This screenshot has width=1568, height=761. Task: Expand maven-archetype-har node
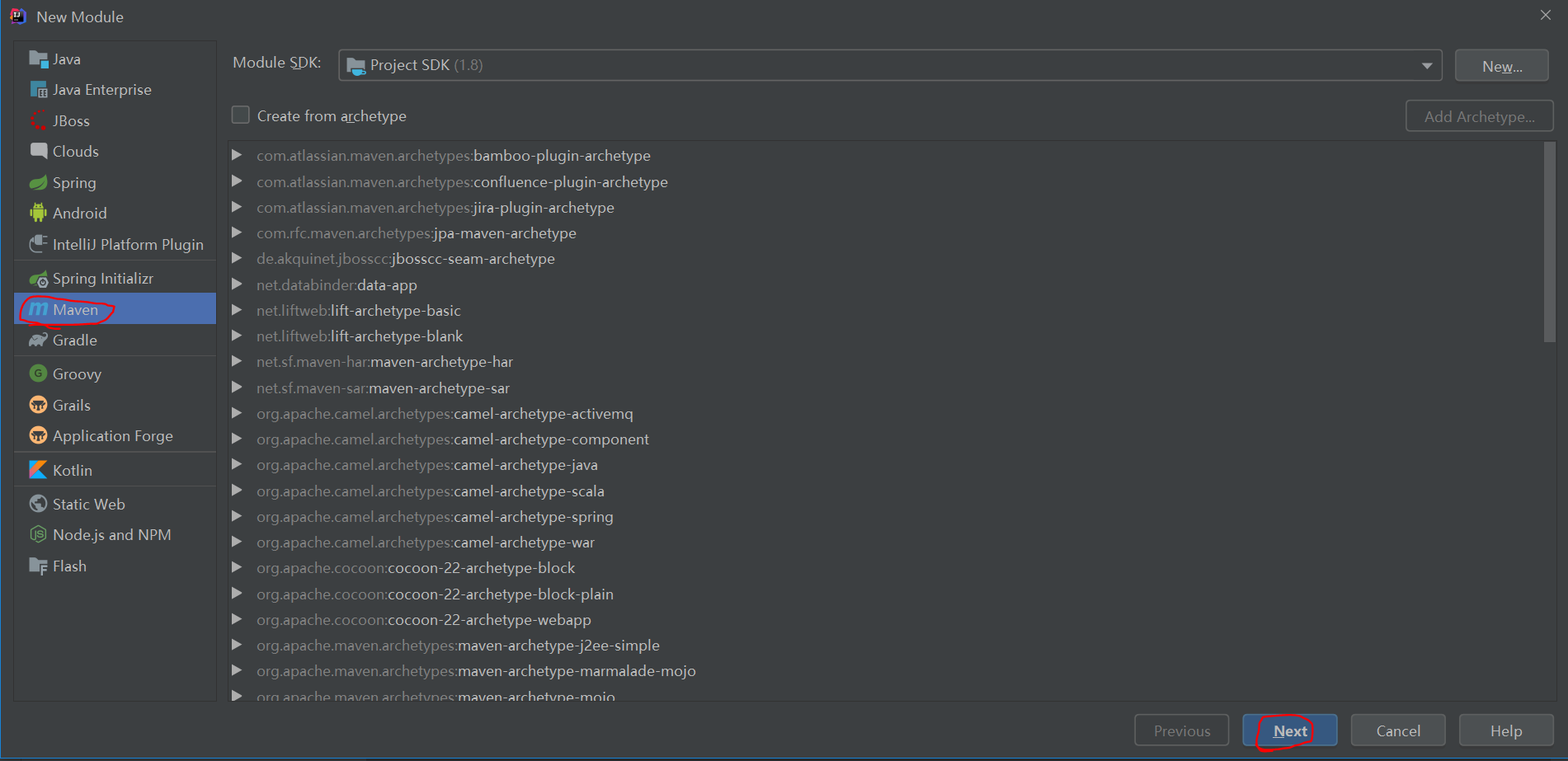point(237,361)
